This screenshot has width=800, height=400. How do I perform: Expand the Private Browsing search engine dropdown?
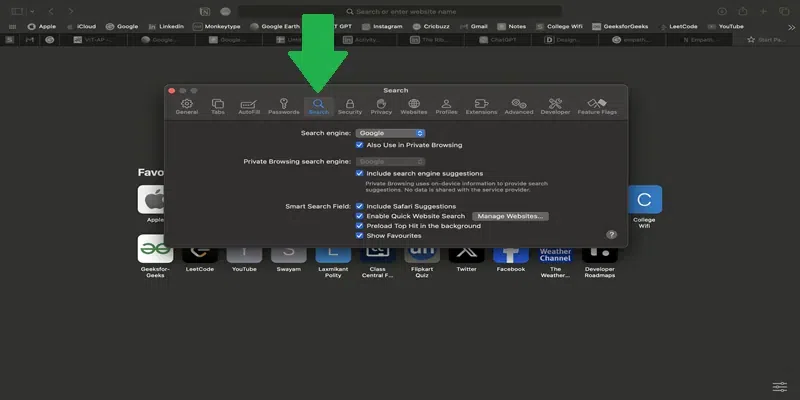click(x=391, y=161)
